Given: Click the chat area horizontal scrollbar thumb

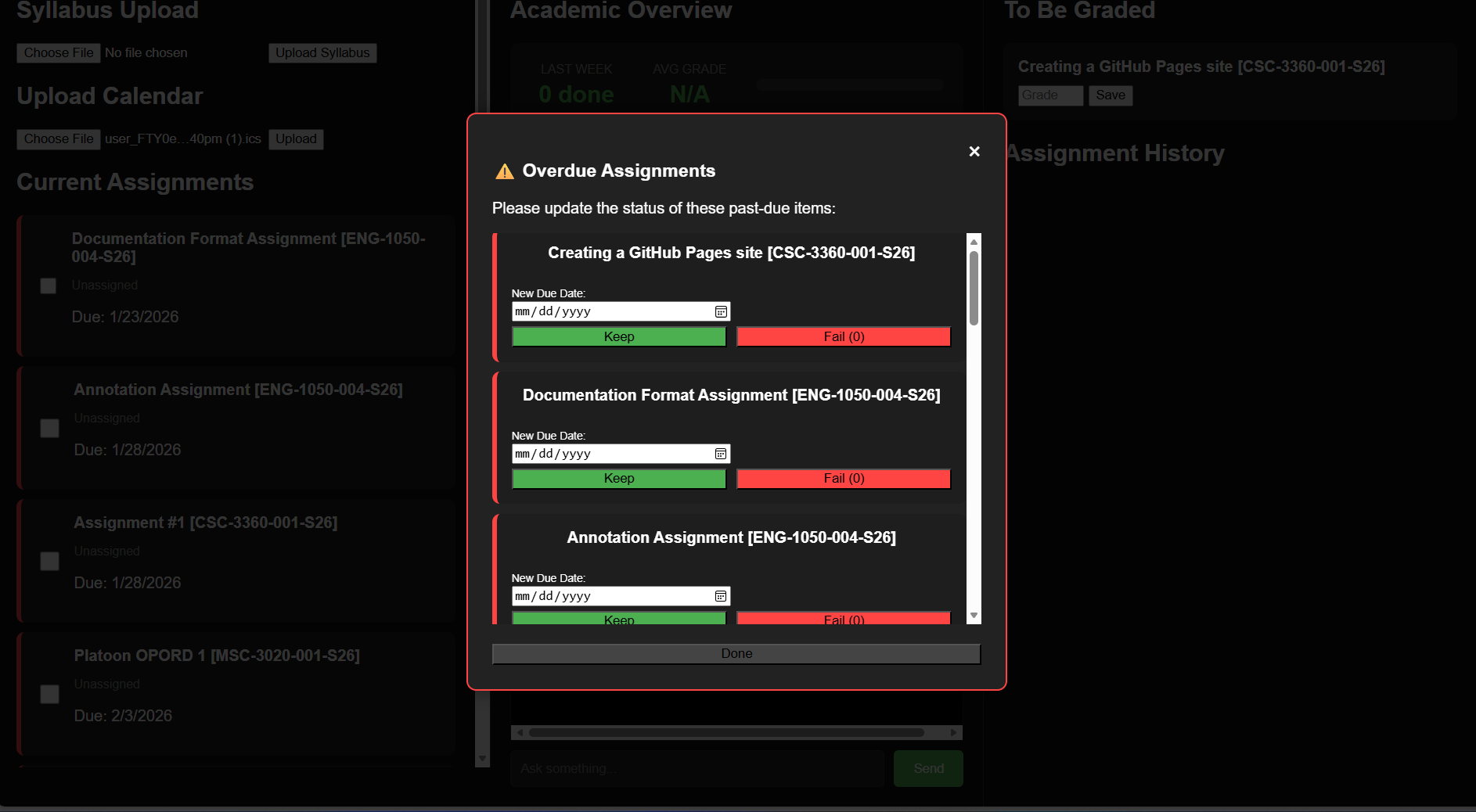Looking at the screenshot, I should point(726,733).
